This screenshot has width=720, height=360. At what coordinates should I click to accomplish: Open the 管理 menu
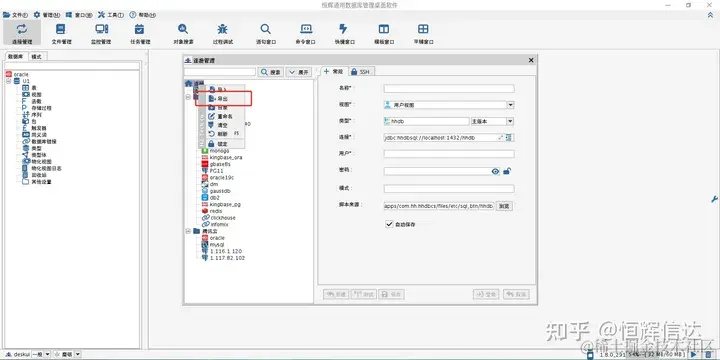click(x=47, y=15)
